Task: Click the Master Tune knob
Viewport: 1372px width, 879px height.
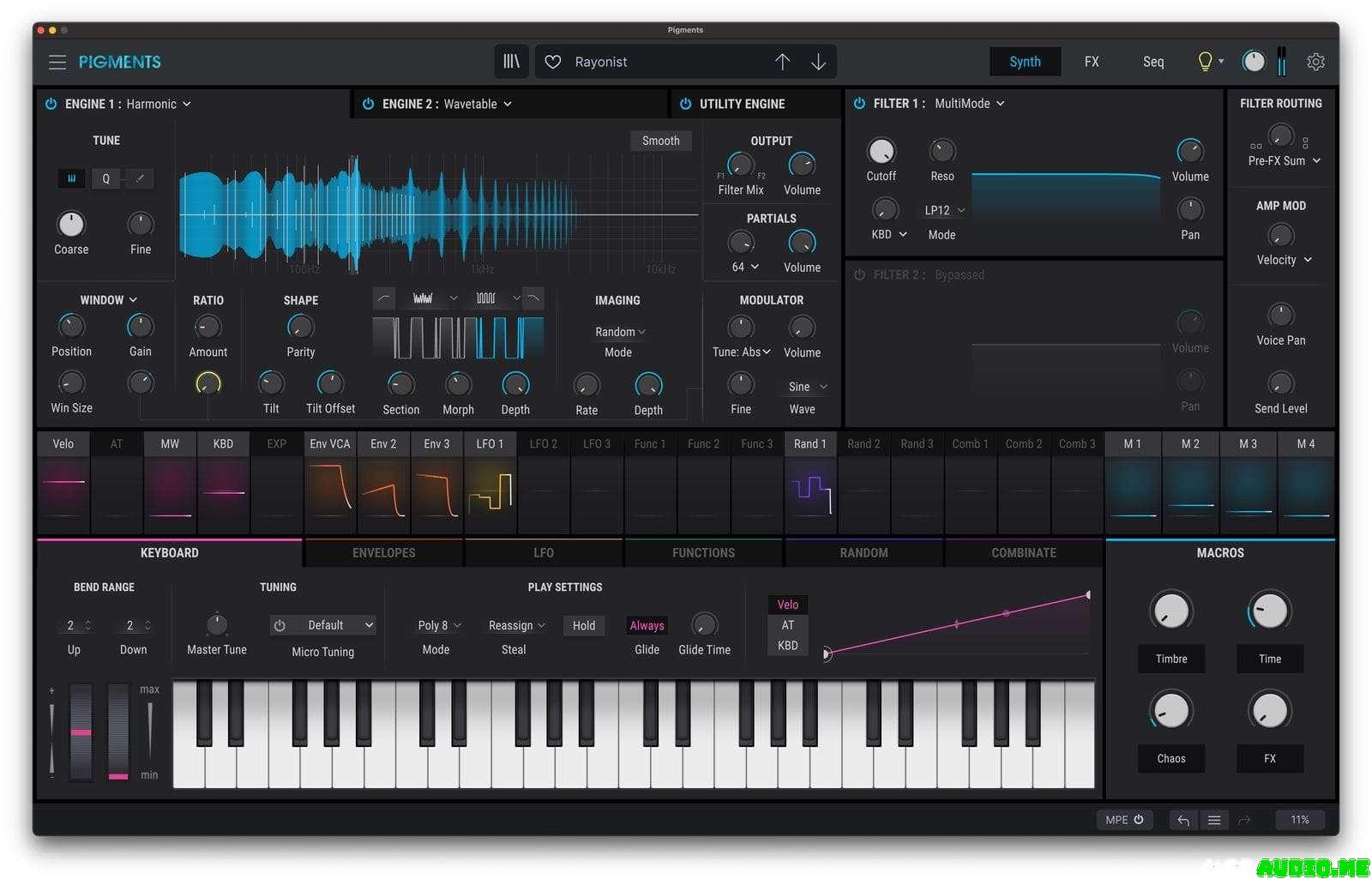Action: click(x=217, y=624)
